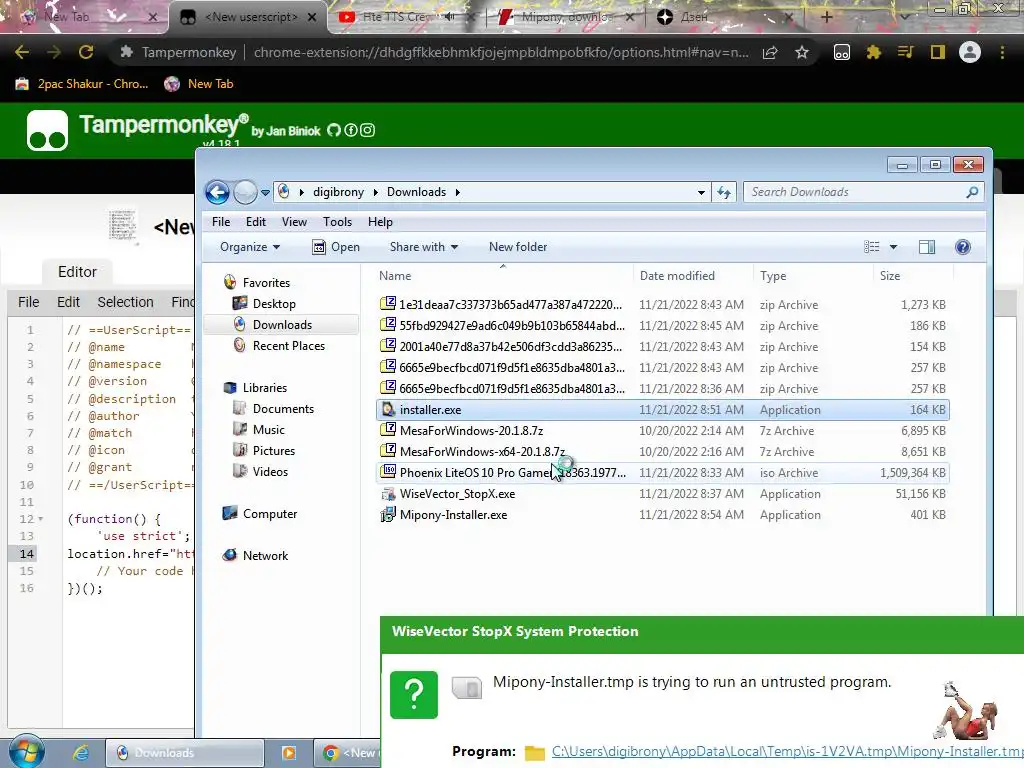The height and width of the screenshot is (768, 1024).
Task: Open a new Chrome tab with plus
Action: coord(826,17)
